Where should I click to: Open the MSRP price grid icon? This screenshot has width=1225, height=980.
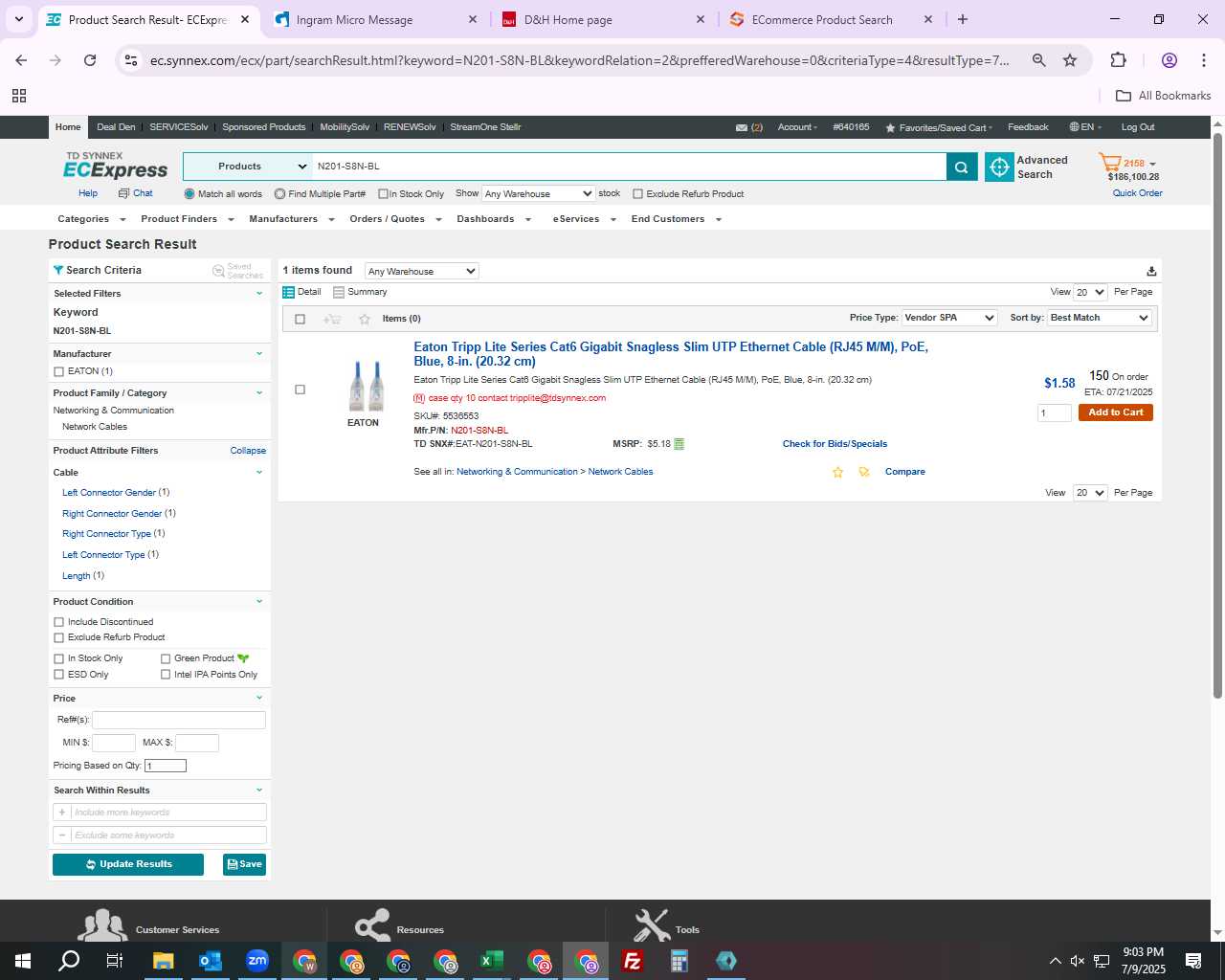(x=679, y=444)
